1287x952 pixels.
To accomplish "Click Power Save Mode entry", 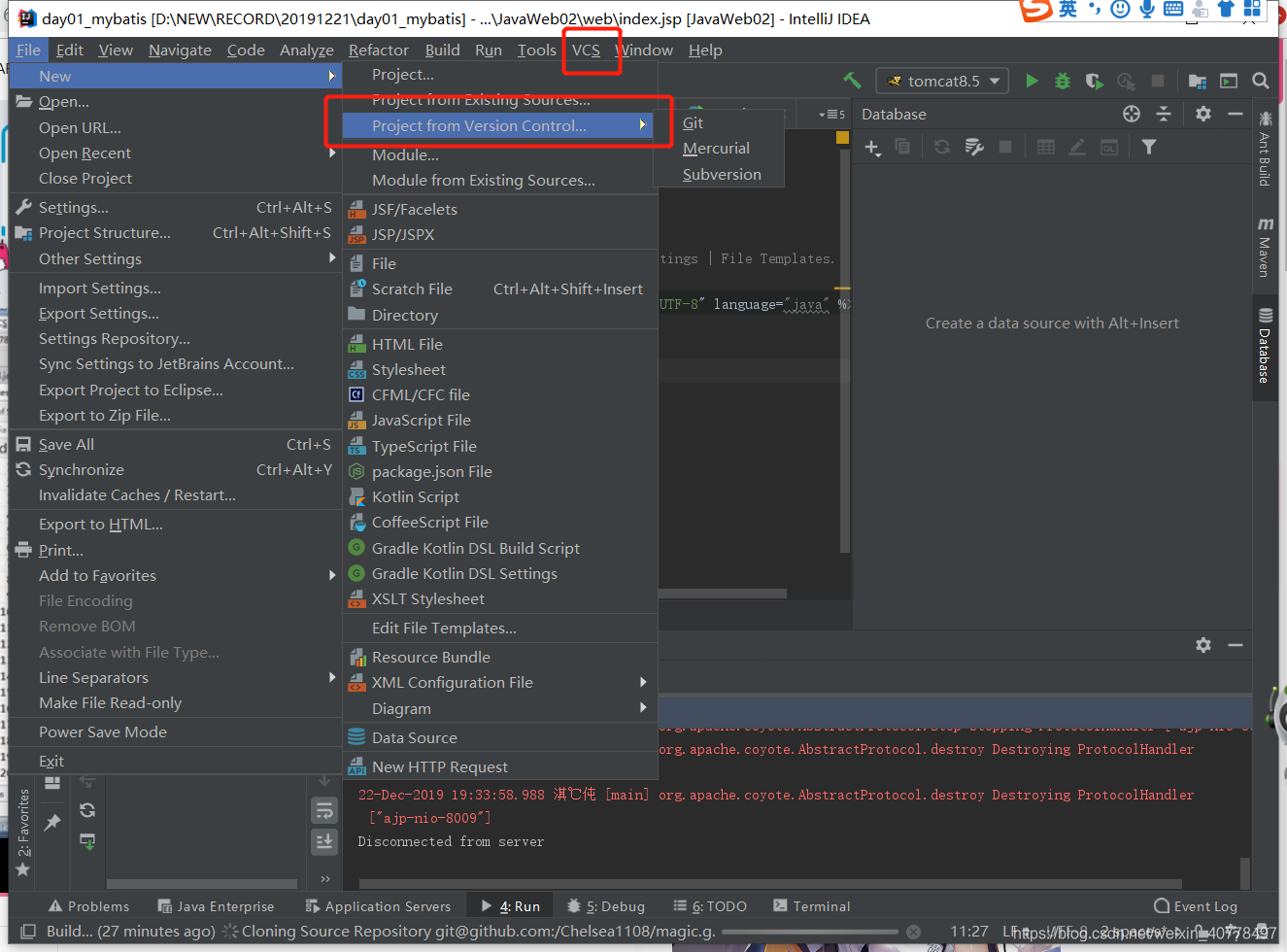I will click(176, 731).
